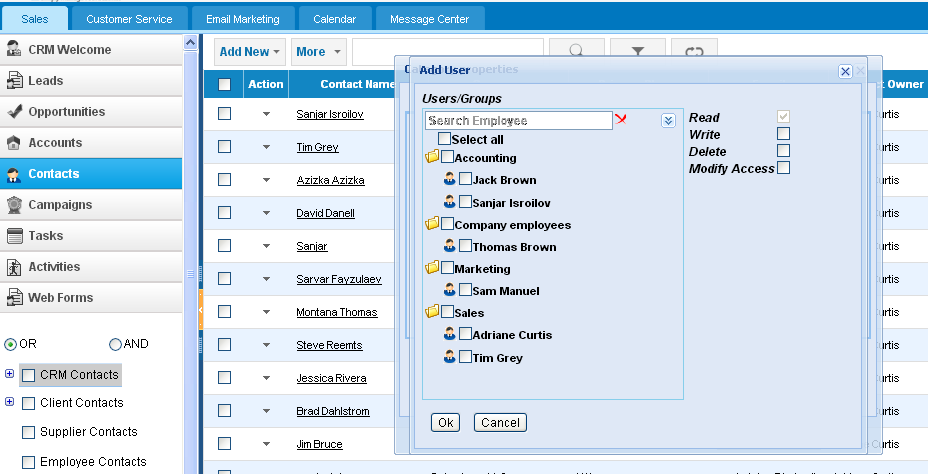Click the Accounts house icon
The image size is (928, 474).
pyautogui.click(x=14, y=143)
